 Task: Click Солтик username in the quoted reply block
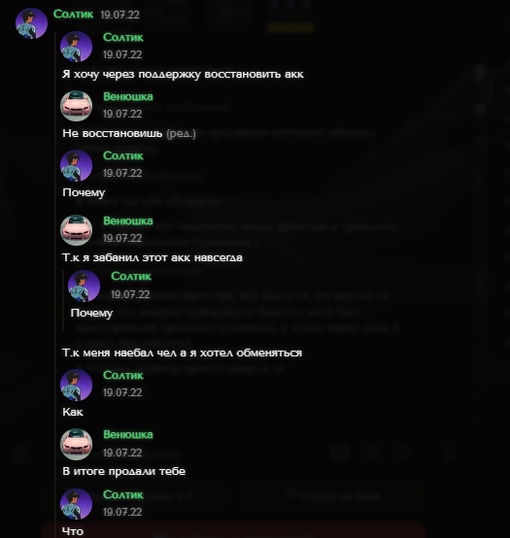tap(131, 276)
